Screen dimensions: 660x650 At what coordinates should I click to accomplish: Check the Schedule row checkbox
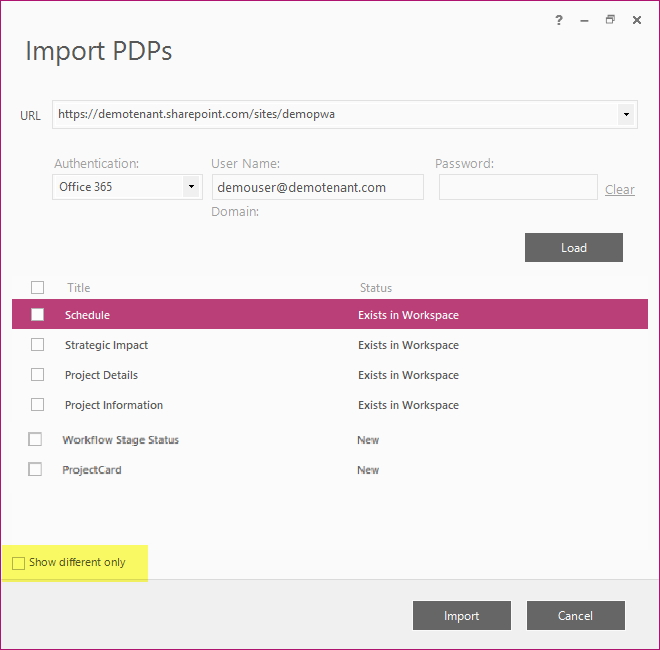(x=37, y=314)
